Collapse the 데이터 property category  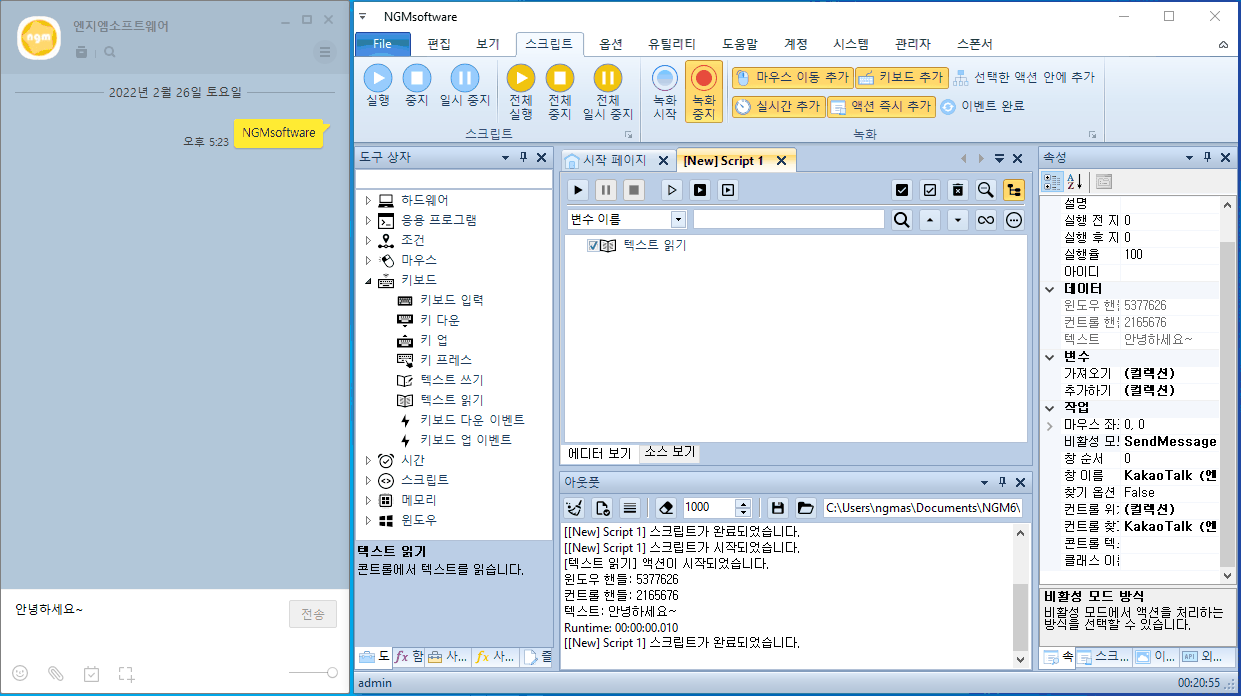(x=1050, y=289)
